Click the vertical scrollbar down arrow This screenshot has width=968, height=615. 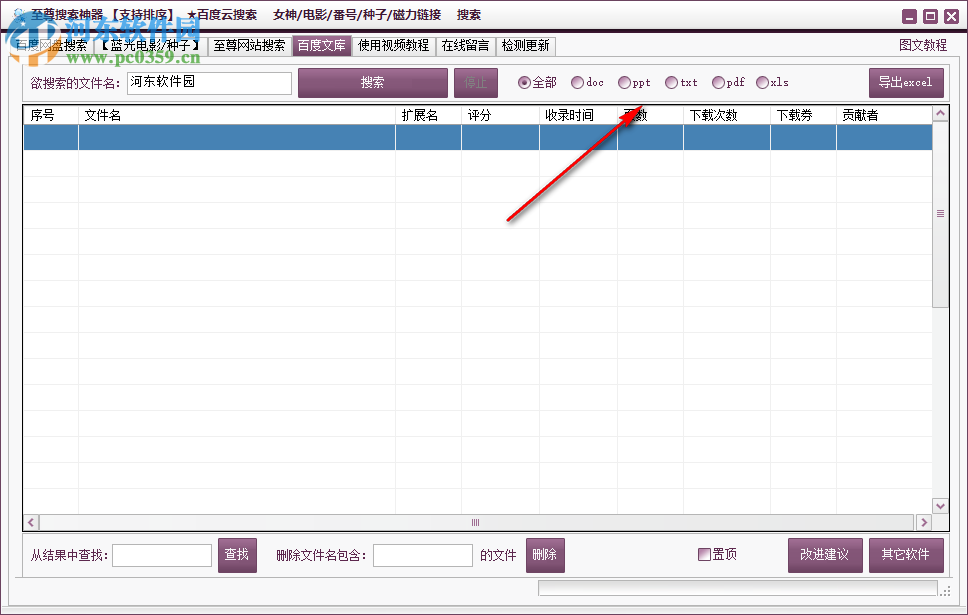point(940,506)
